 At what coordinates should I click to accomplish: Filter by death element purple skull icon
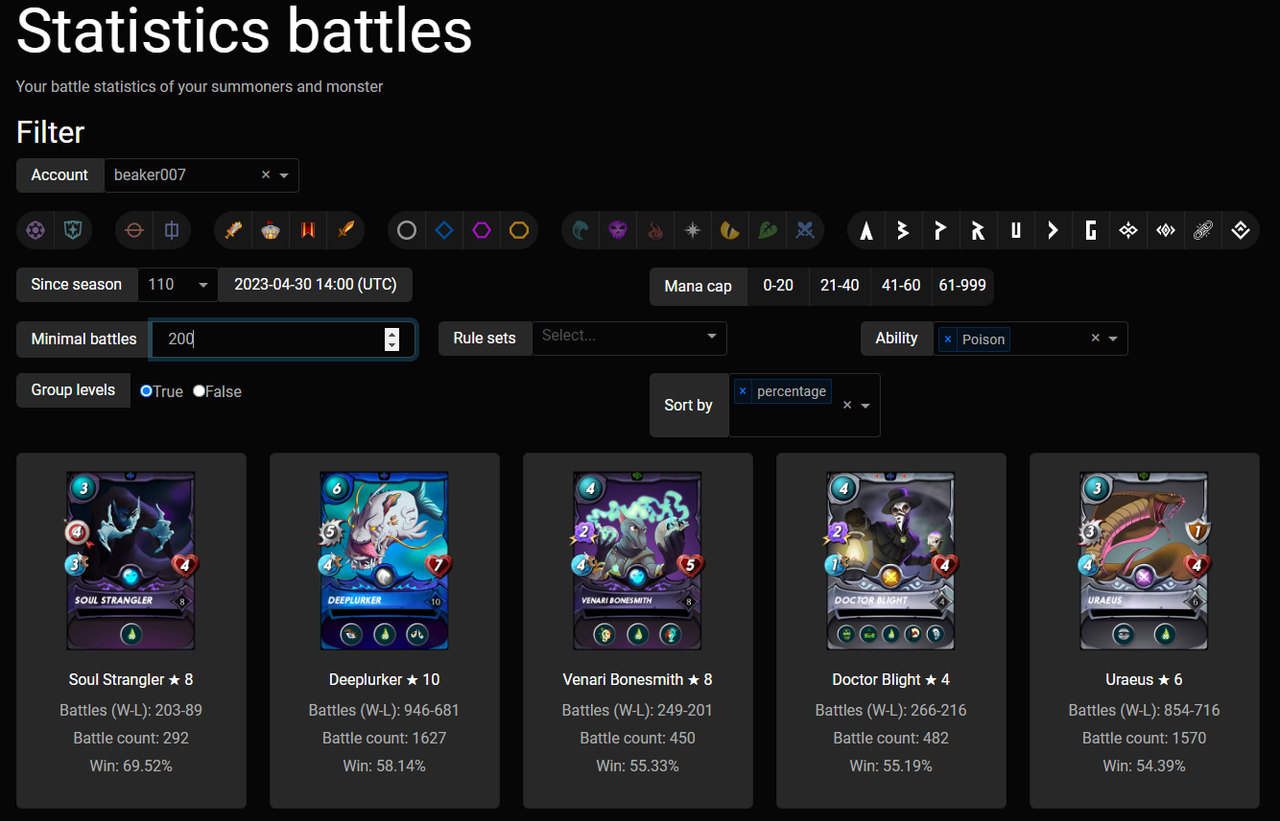point(618,231)
